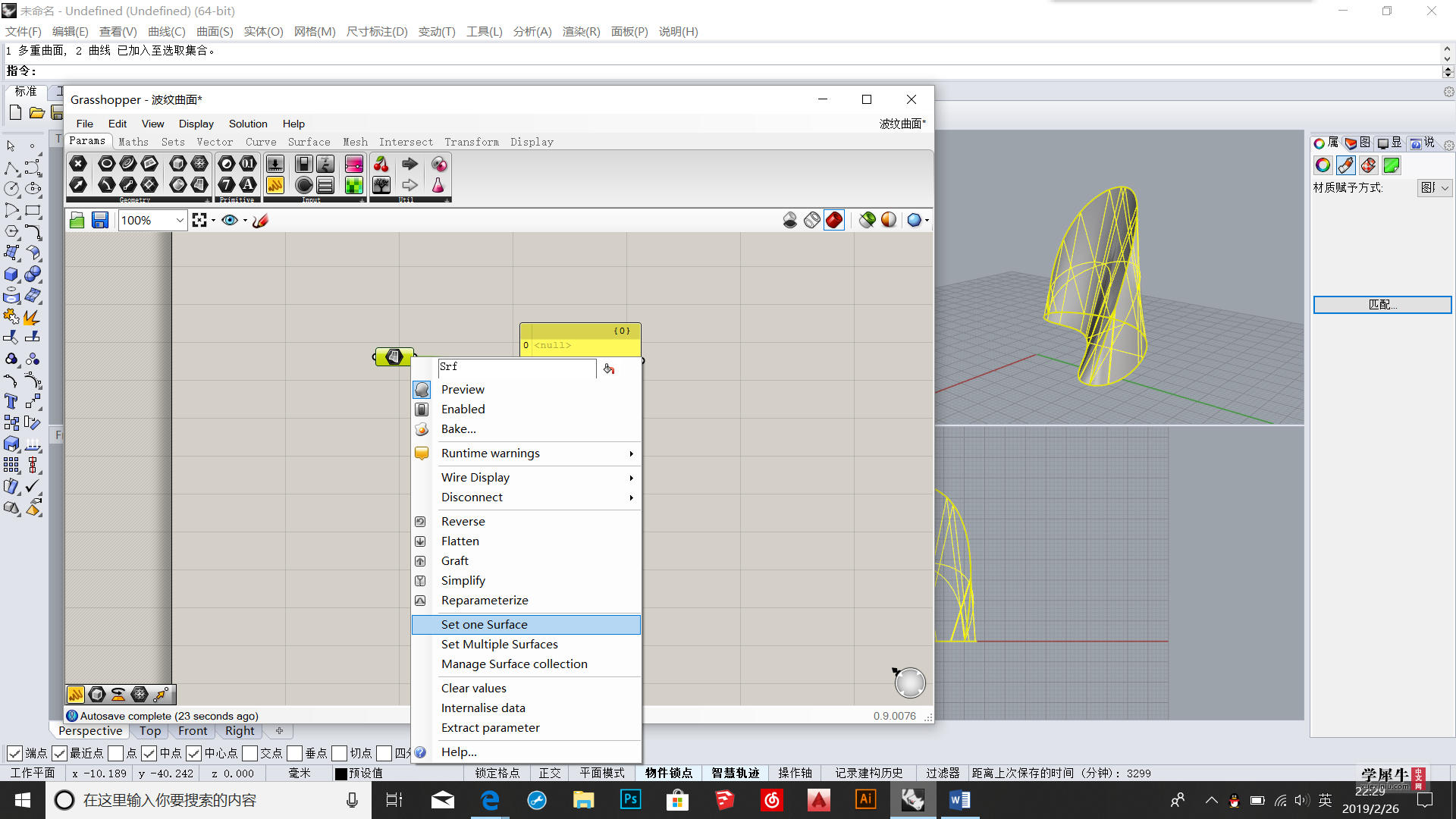Select Reparameterize option

pos(526,600)
